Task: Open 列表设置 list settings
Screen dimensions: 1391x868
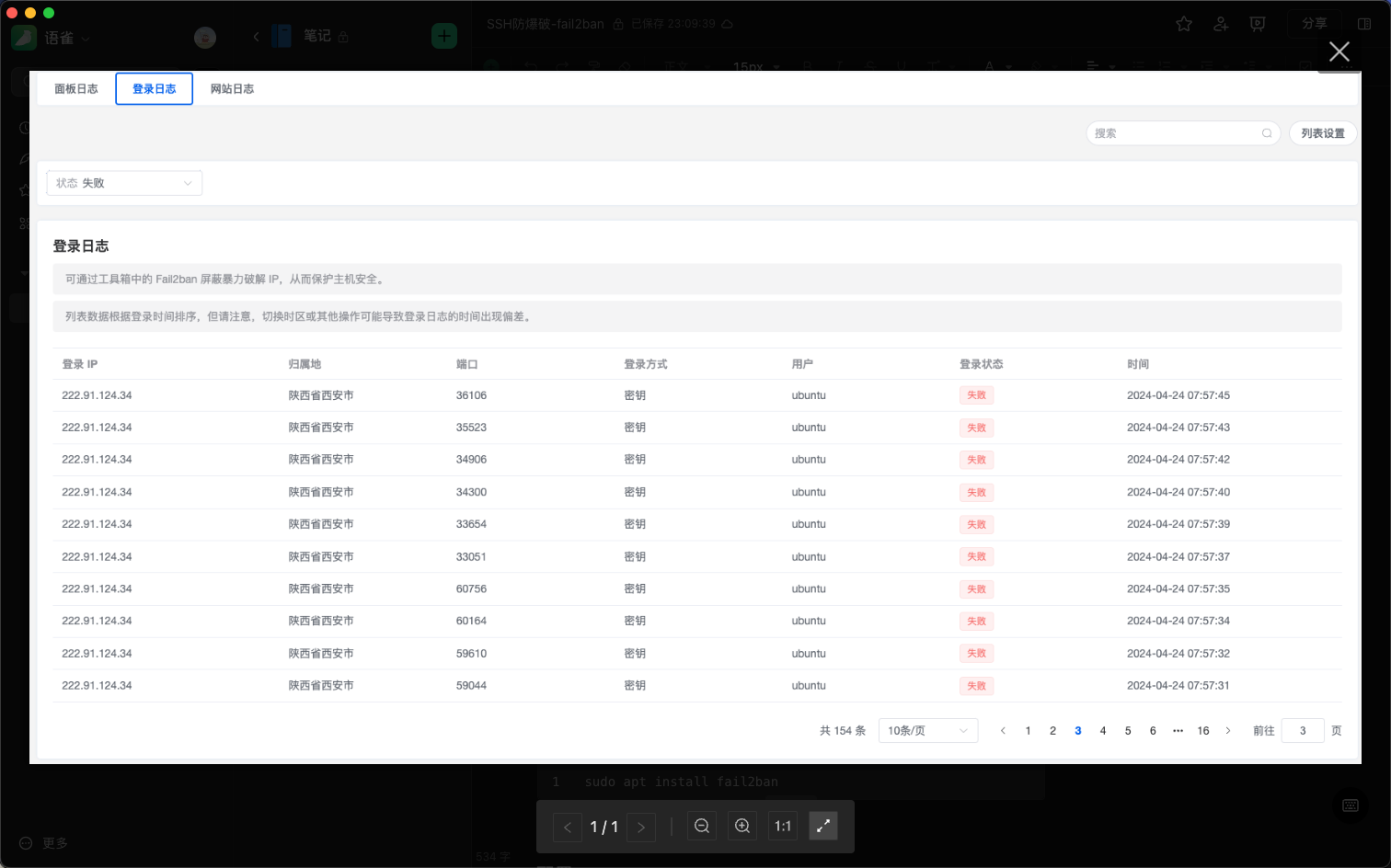Action: [x=1323, y=133]
